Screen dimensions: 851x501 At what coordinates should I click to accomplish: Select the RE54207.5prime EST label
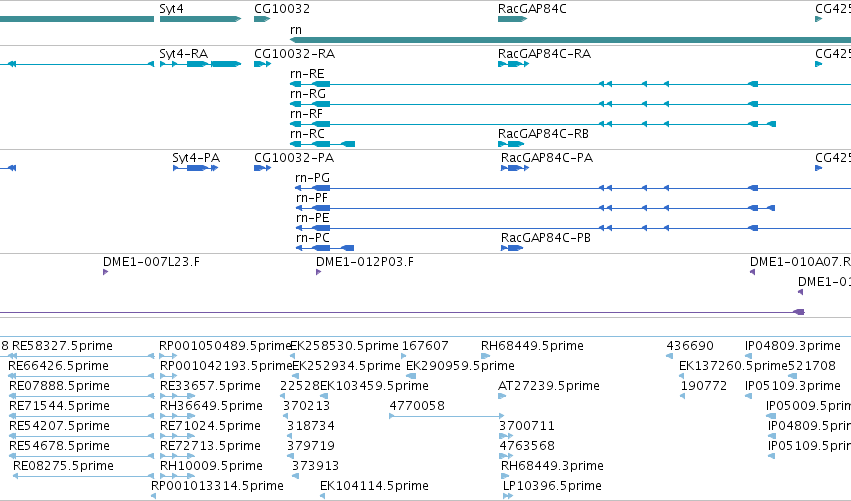click(59, 426)
